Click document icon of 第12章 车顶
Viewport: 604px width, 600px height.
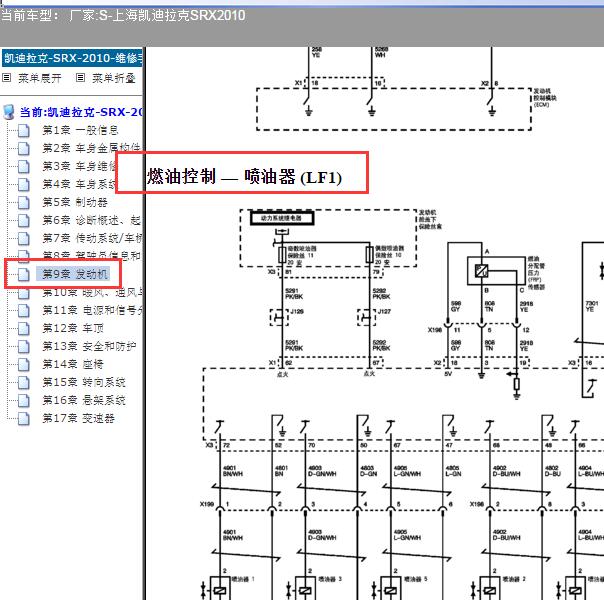coord(23,328)
